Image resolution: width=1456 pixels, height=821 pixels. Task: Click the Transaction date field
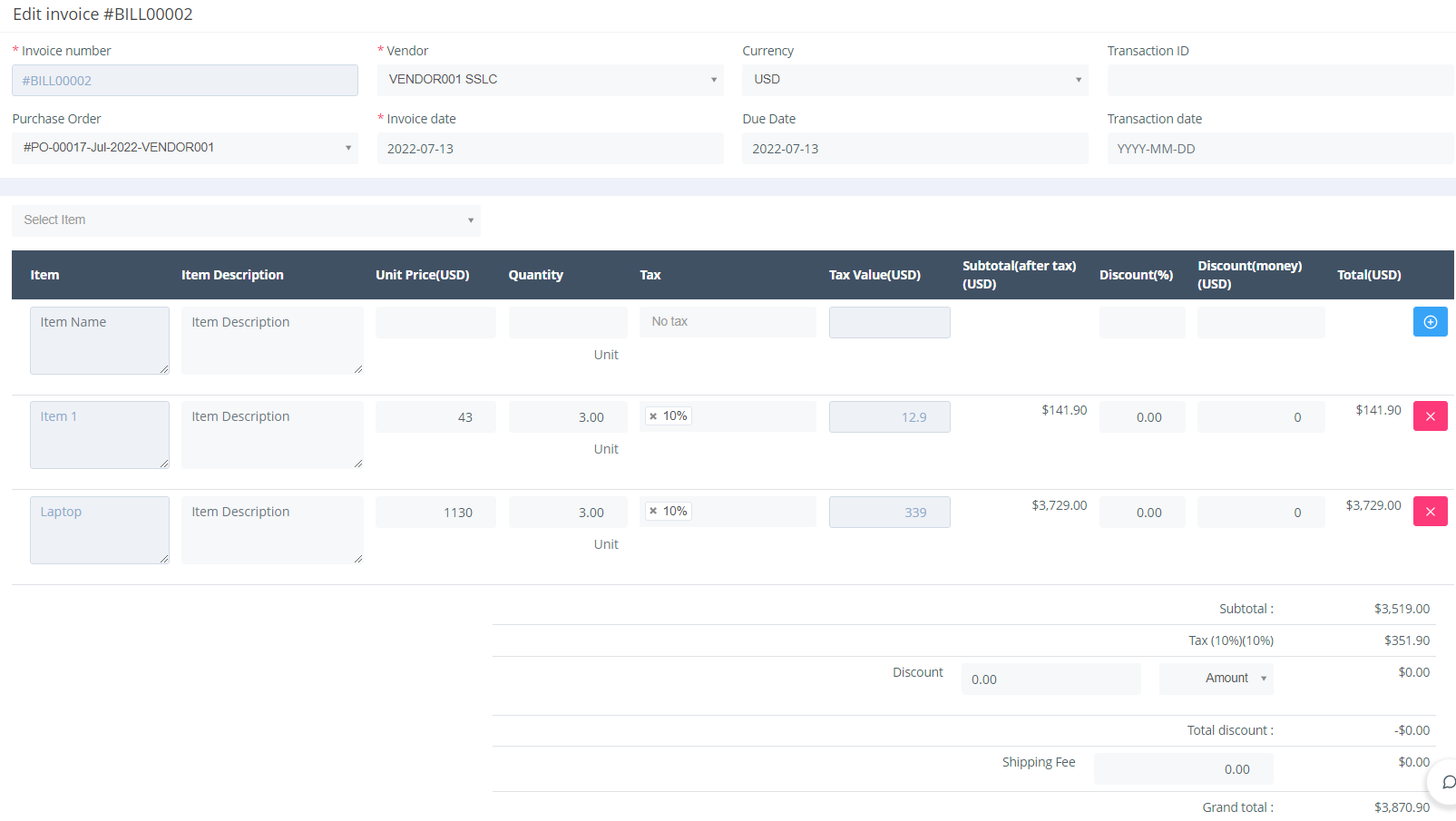click(x=1279, y=148)
